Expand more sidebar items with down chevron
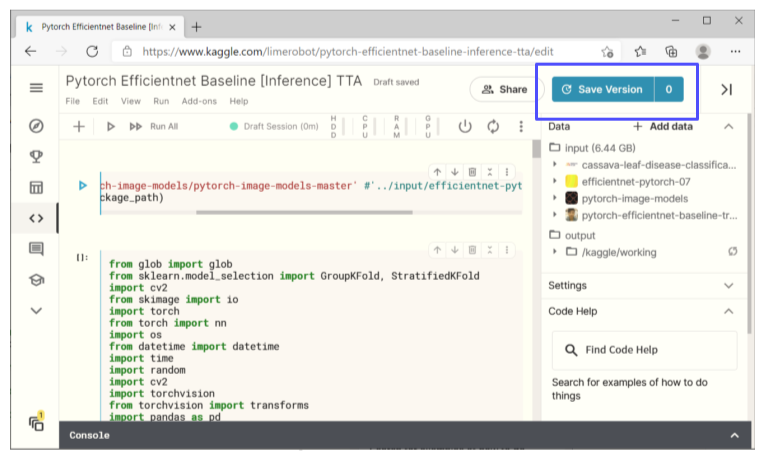Image resolution: width=767 pixels, height=460 pixels. [x=36, y=311]
